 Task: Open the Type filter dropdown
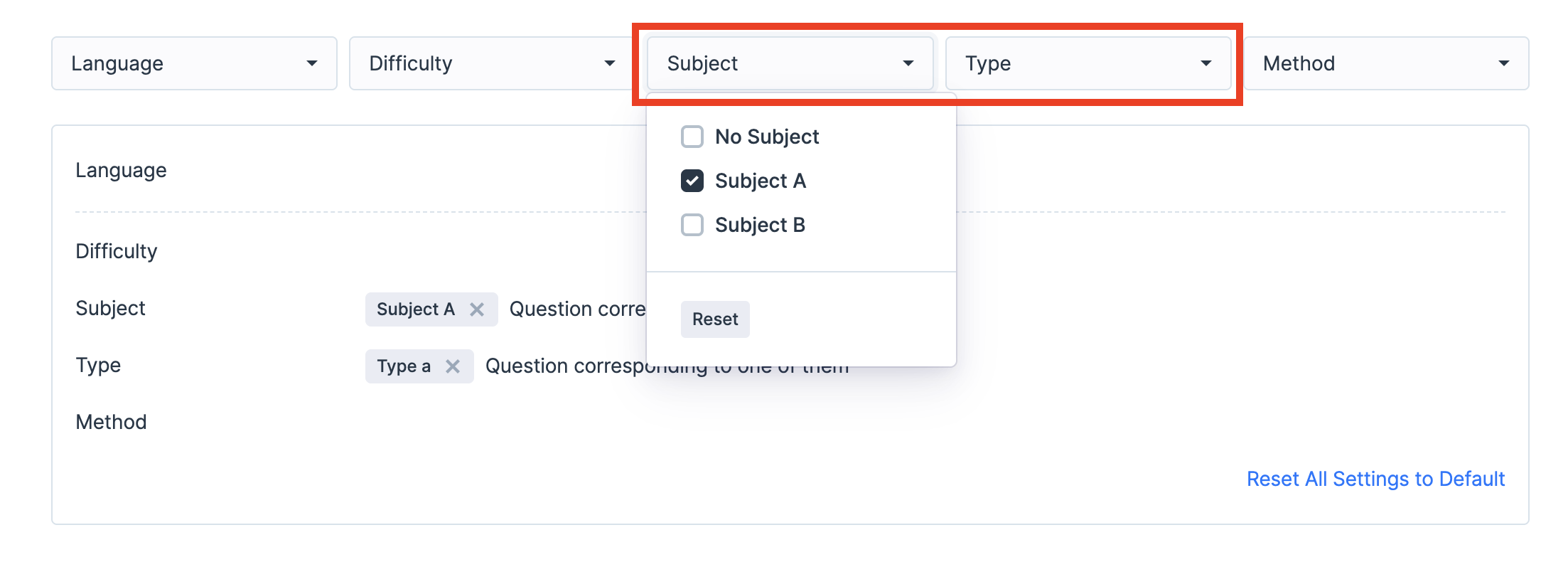(1073, 64)
